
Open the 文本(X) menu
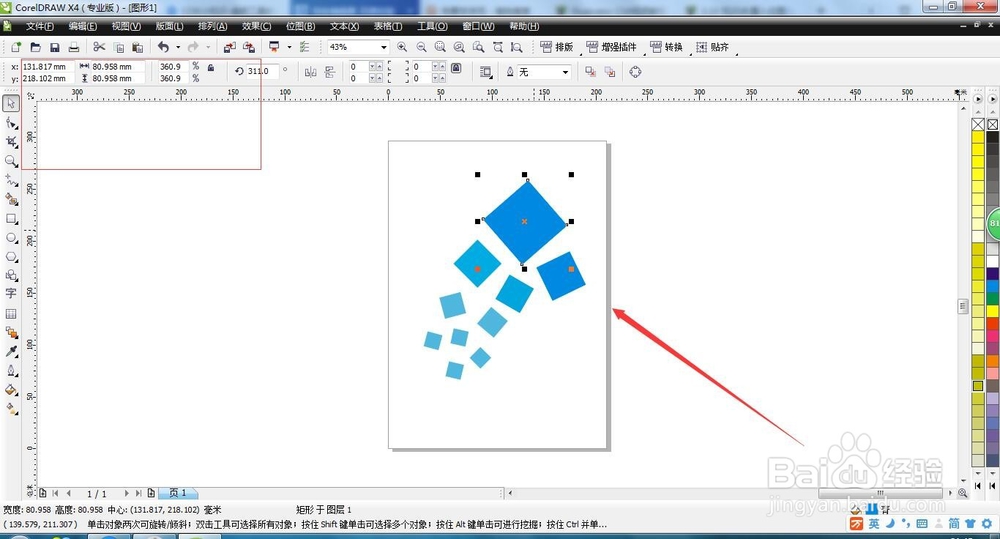(344, 26)
